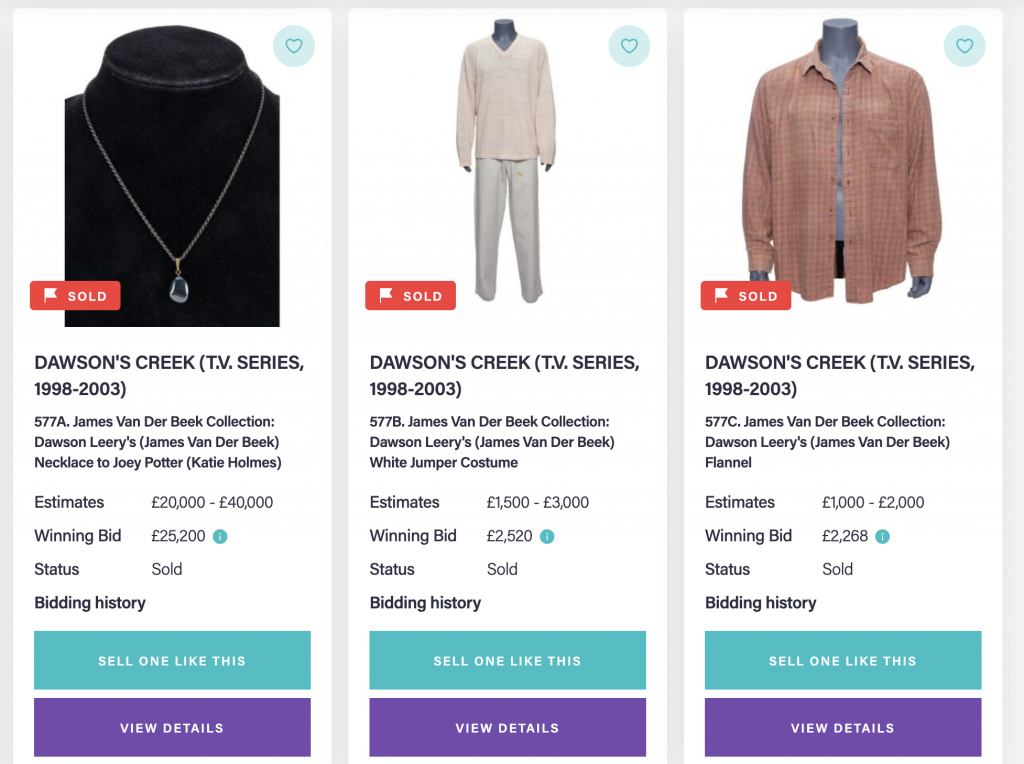Open the necklace product photo
This screenshot has height=764, width=1024.
pyautogui.click(x=172, y=170)
